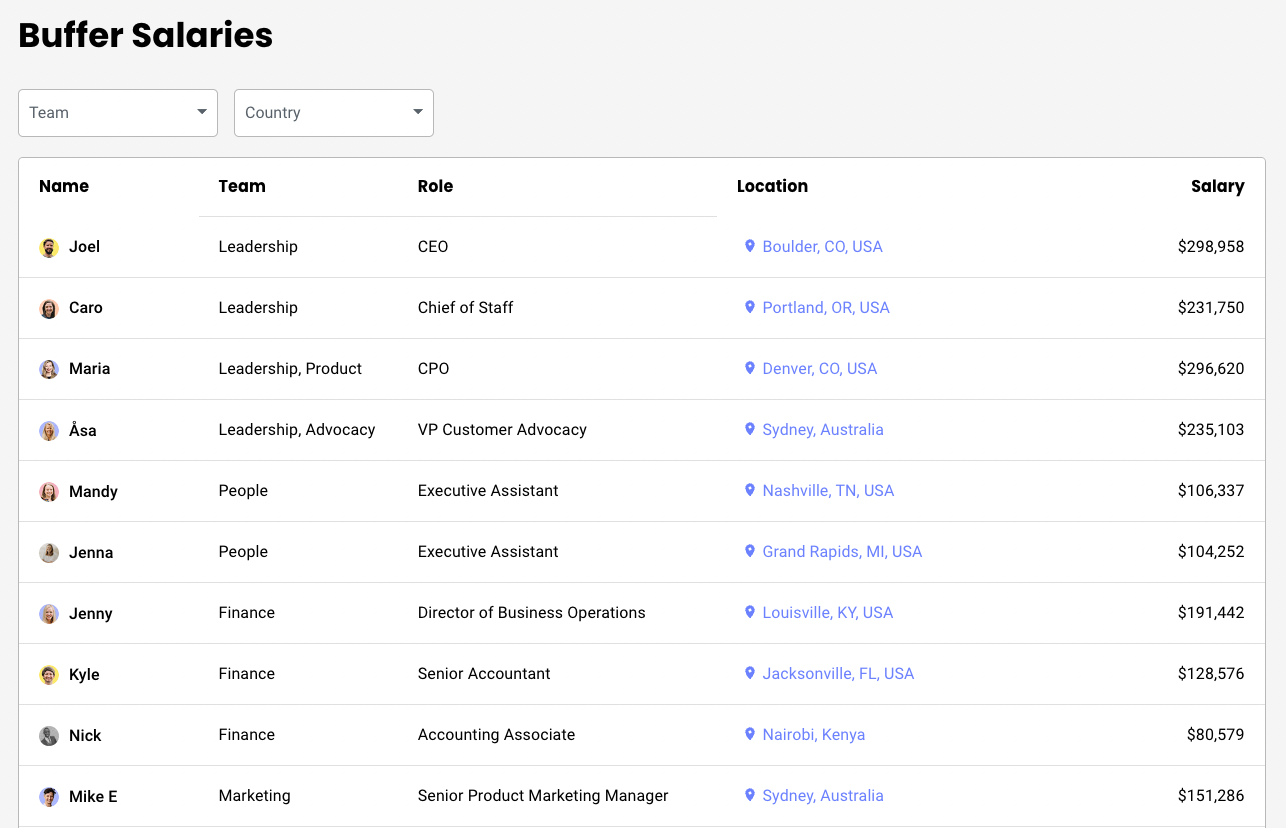The height and width of the screenshot is (828, 1286).
Task: Click the map pin next to Nairobi
Action: [x=750, y=734]
